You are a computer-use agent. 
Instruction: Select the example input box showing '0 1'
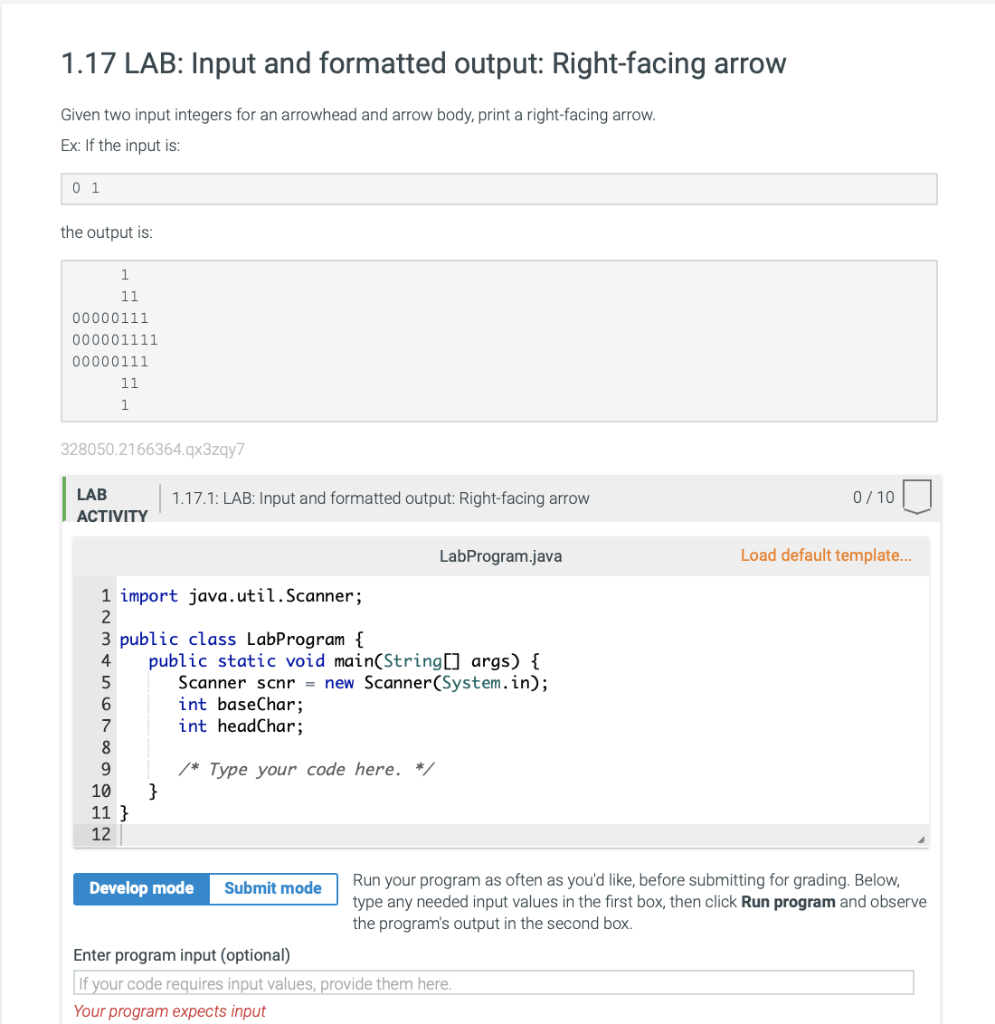click(x=499, y=188)
